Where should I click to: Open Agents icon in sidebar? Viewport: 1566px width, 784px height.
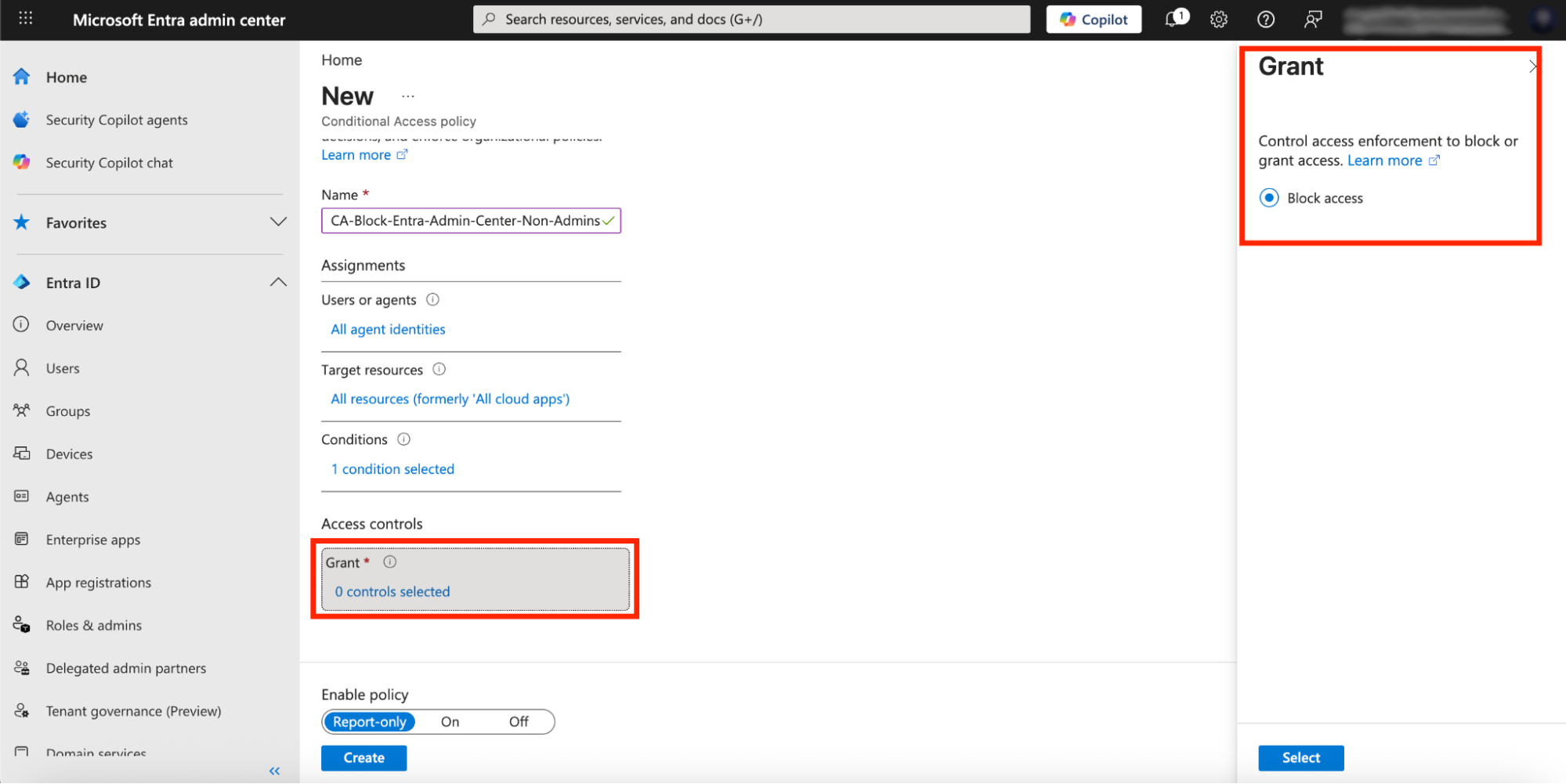22,496
